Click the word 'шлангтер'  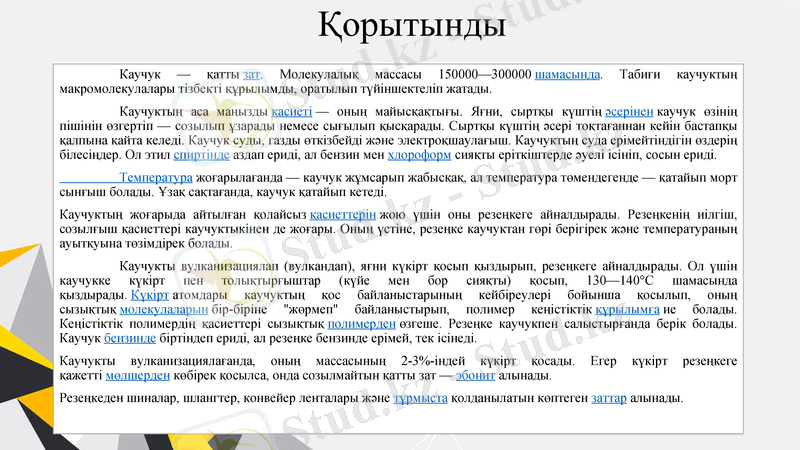pyautogui.click(x=209, y=398)
